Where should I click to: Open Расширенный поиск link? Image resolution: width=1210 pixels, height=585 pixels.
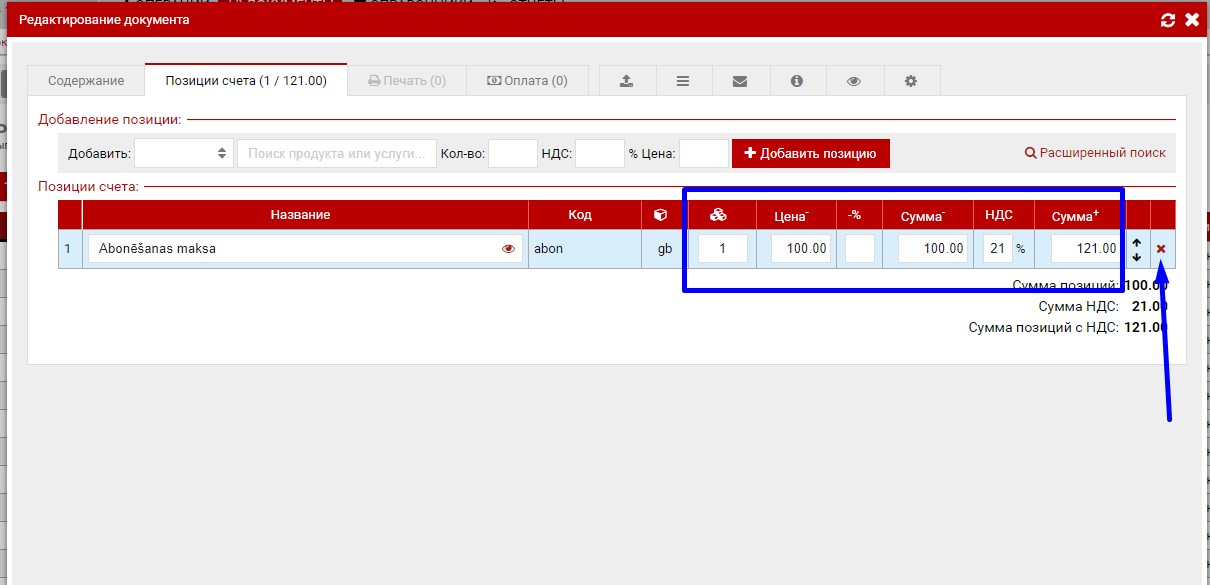1095,153
